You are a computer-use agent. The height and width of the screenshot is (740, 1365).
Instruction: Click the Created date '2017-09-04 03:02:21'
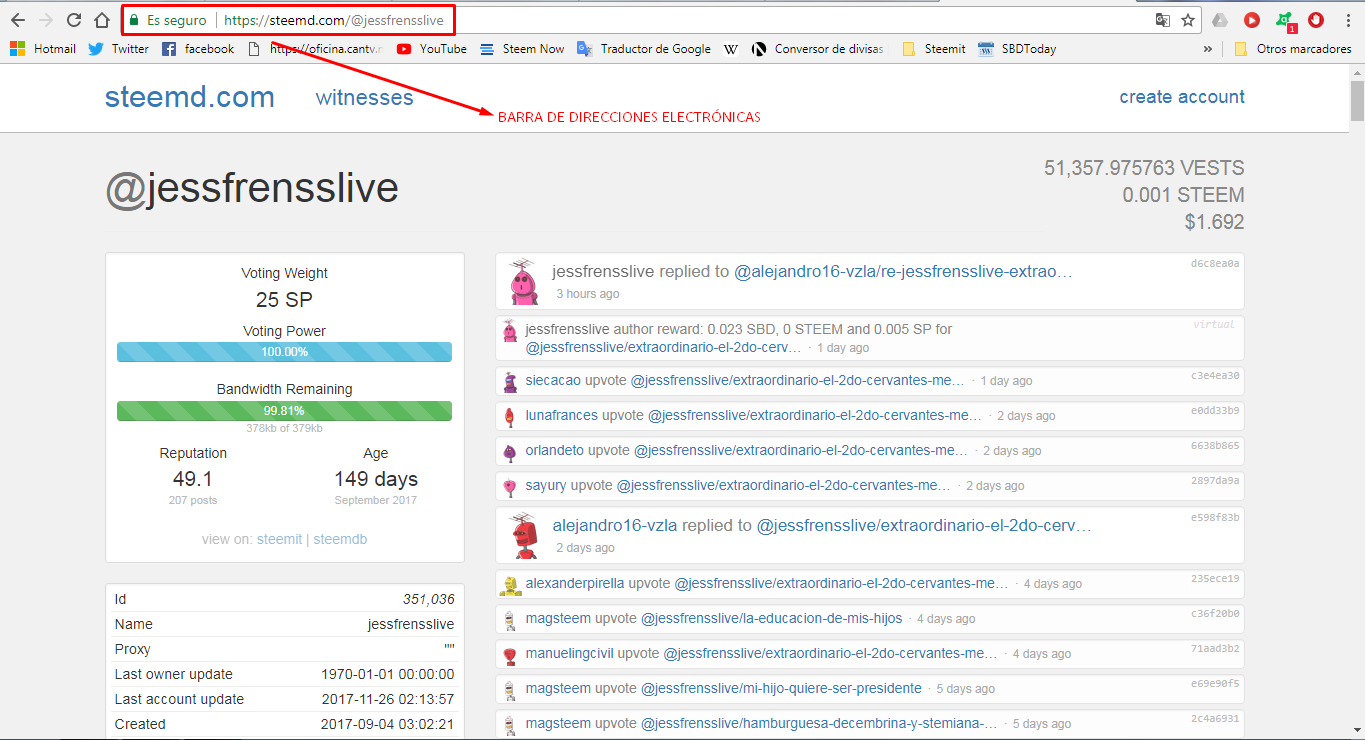[387, 724]
